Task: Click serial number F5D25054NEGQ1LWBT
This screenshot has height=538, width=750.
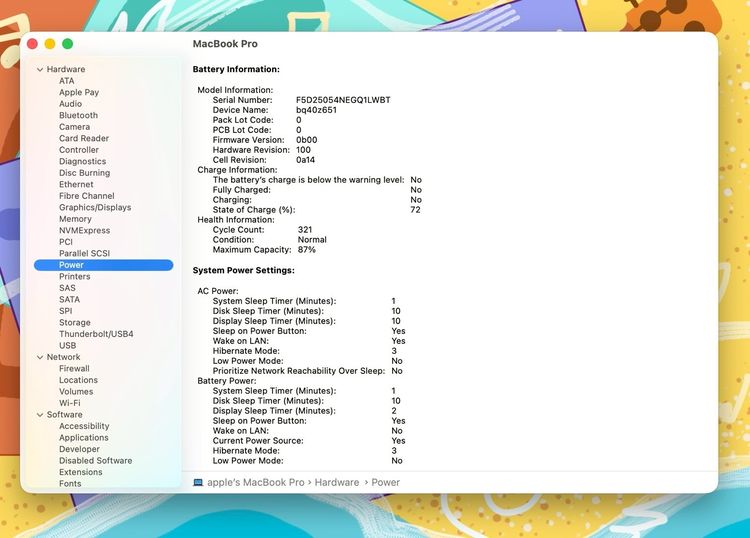Action: coord(343,100)
